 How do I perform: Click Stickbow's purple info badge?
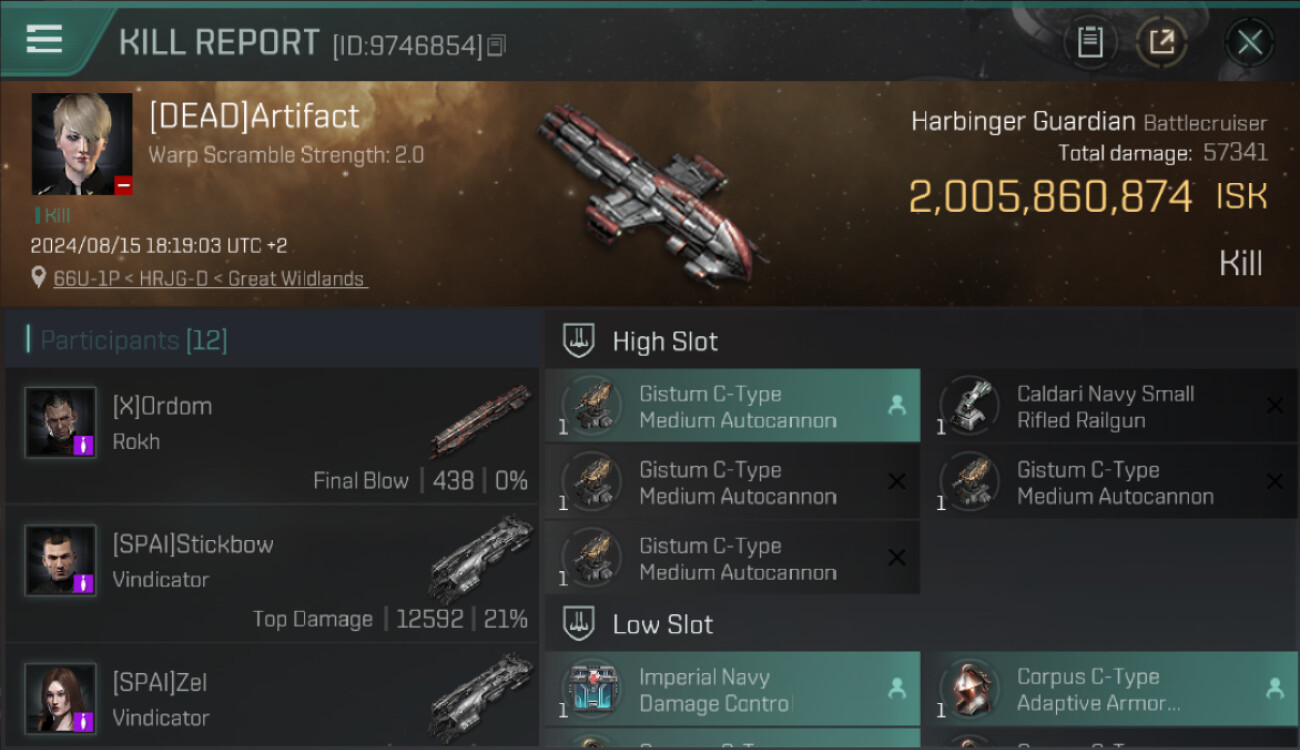(84, 583)
